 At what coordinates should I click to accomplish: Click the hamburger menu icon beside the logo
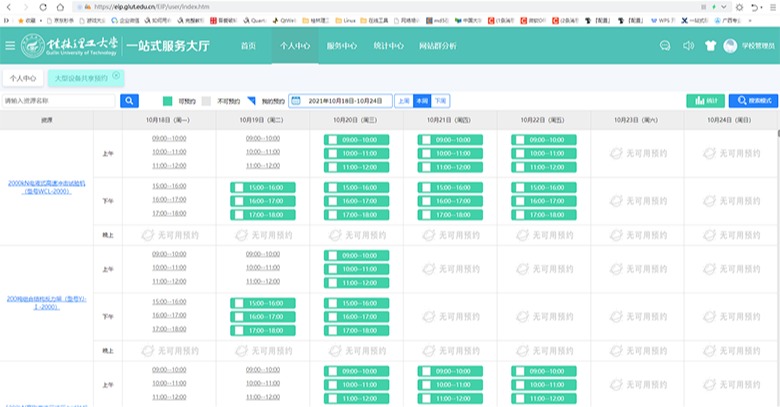coord(10,46)
